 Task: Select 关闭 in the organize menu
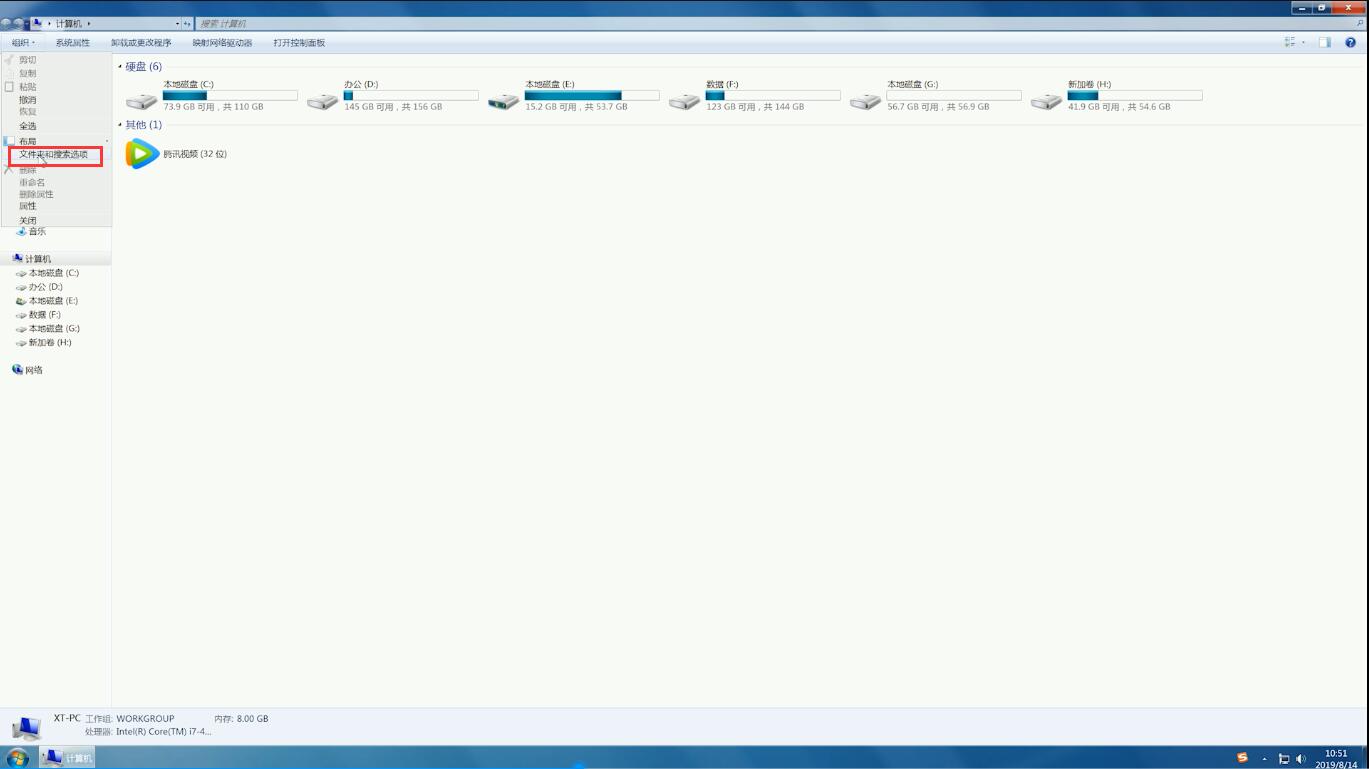28,220
